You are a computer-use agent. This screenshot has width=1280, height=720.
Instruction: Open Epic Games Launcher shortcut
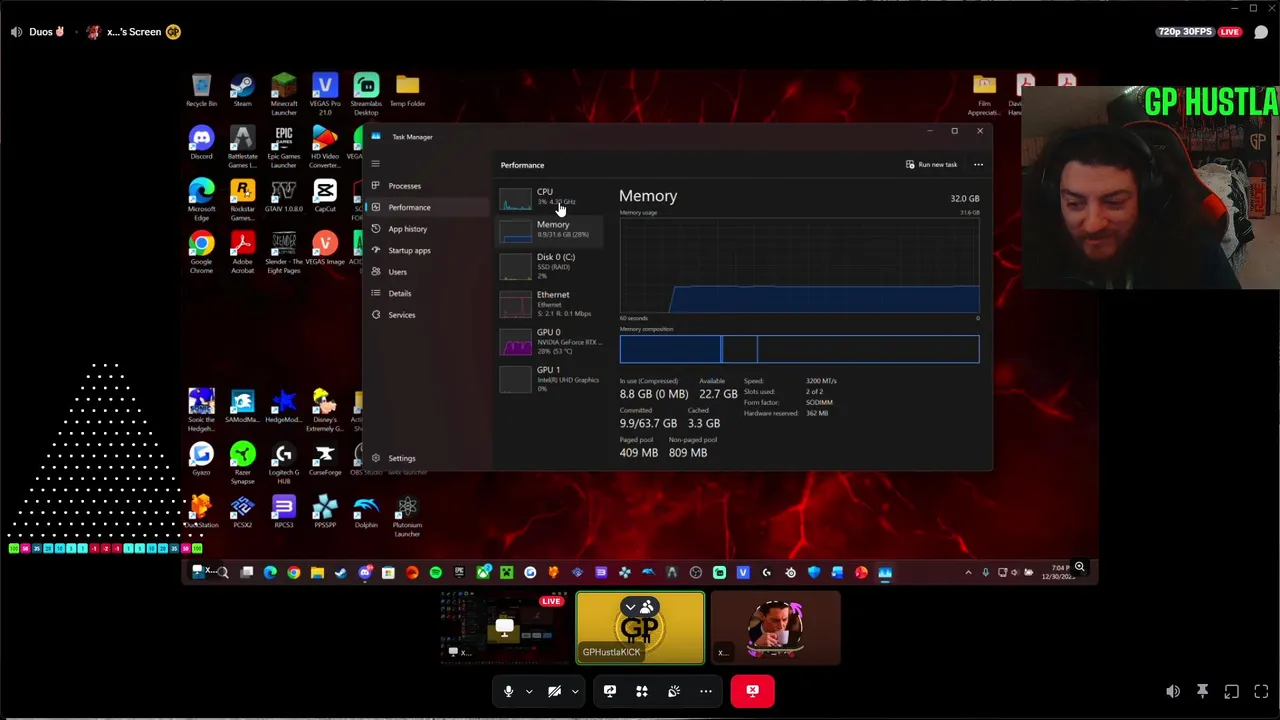click(x=284, y=147)
